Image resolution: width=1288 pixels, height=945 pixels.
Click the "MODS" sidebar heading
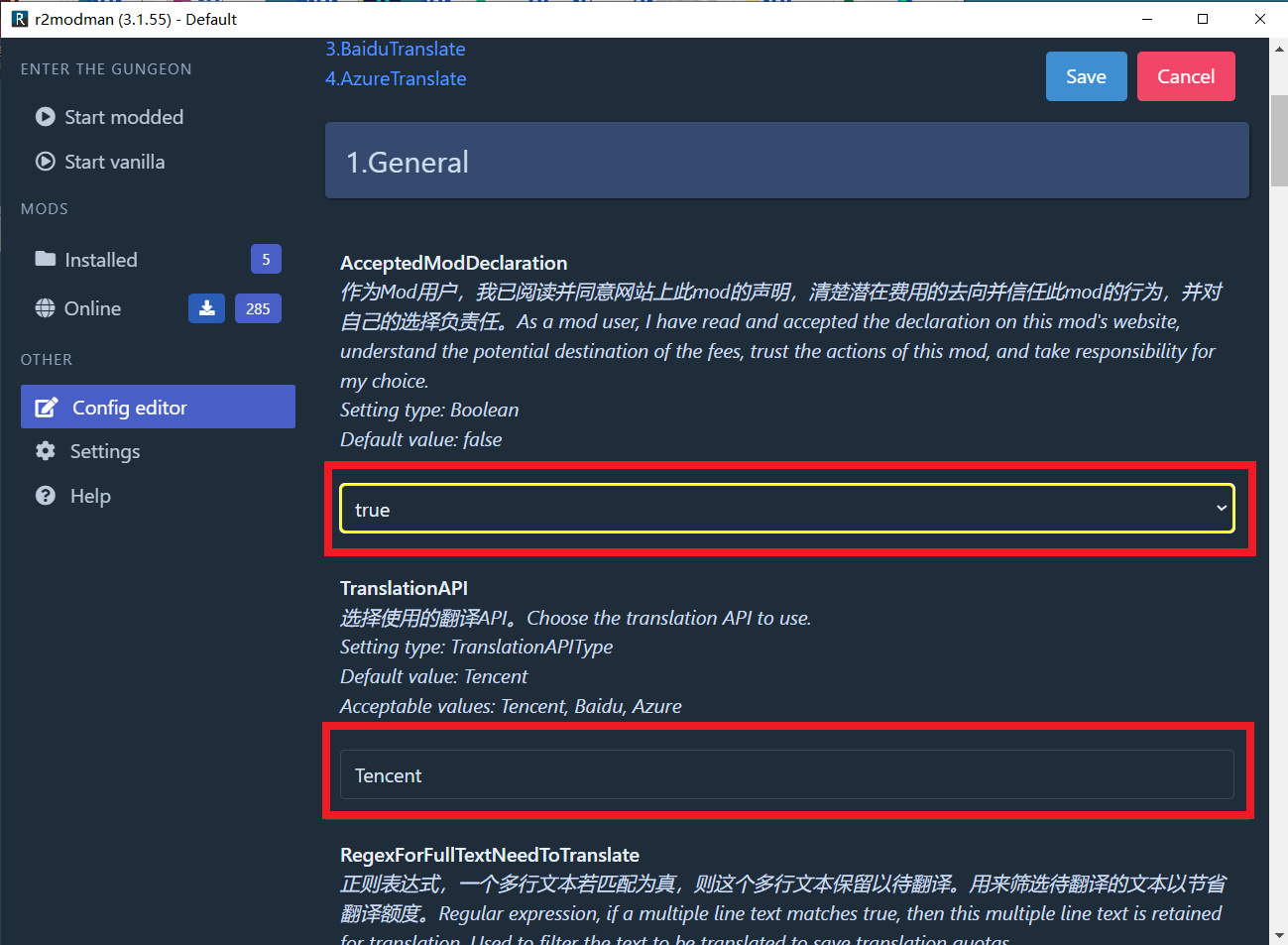(x=45, y=209)
